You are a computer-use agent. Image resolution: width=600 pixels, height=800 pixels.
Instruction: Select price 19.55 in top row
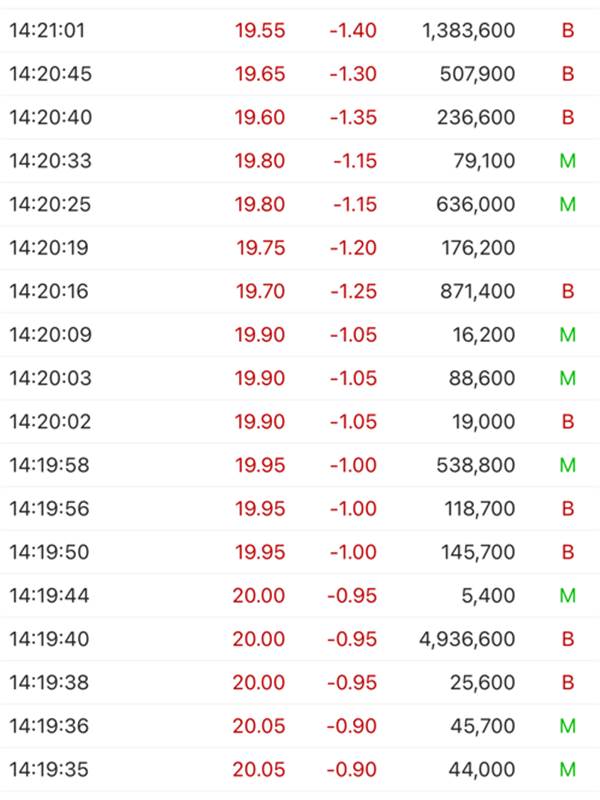[x=260, y=30]
